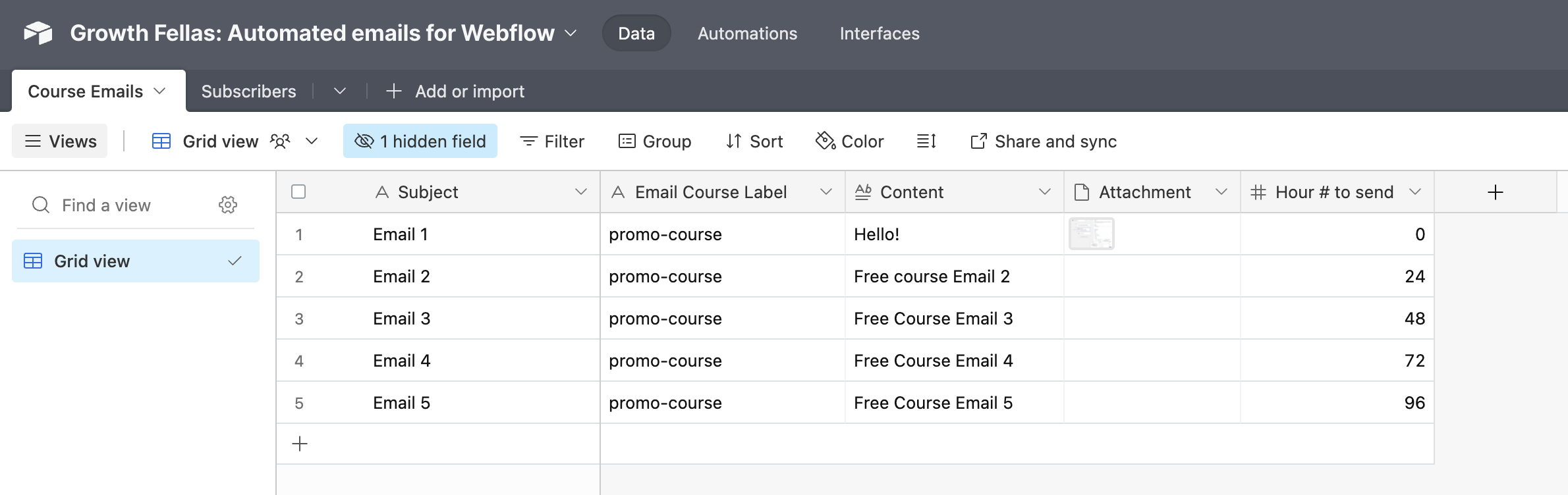This screenshot has width=1568, height=495.
Task: Open the Subject column dropdown arrow
Action: click(581, 192)
